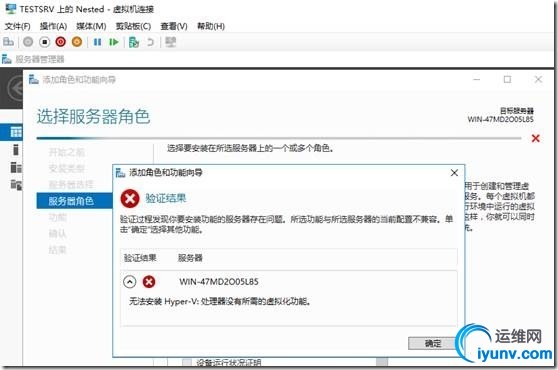The image size is (558, 370).
Task: Click the Server Manager back arrow
Action: (16, 88)
